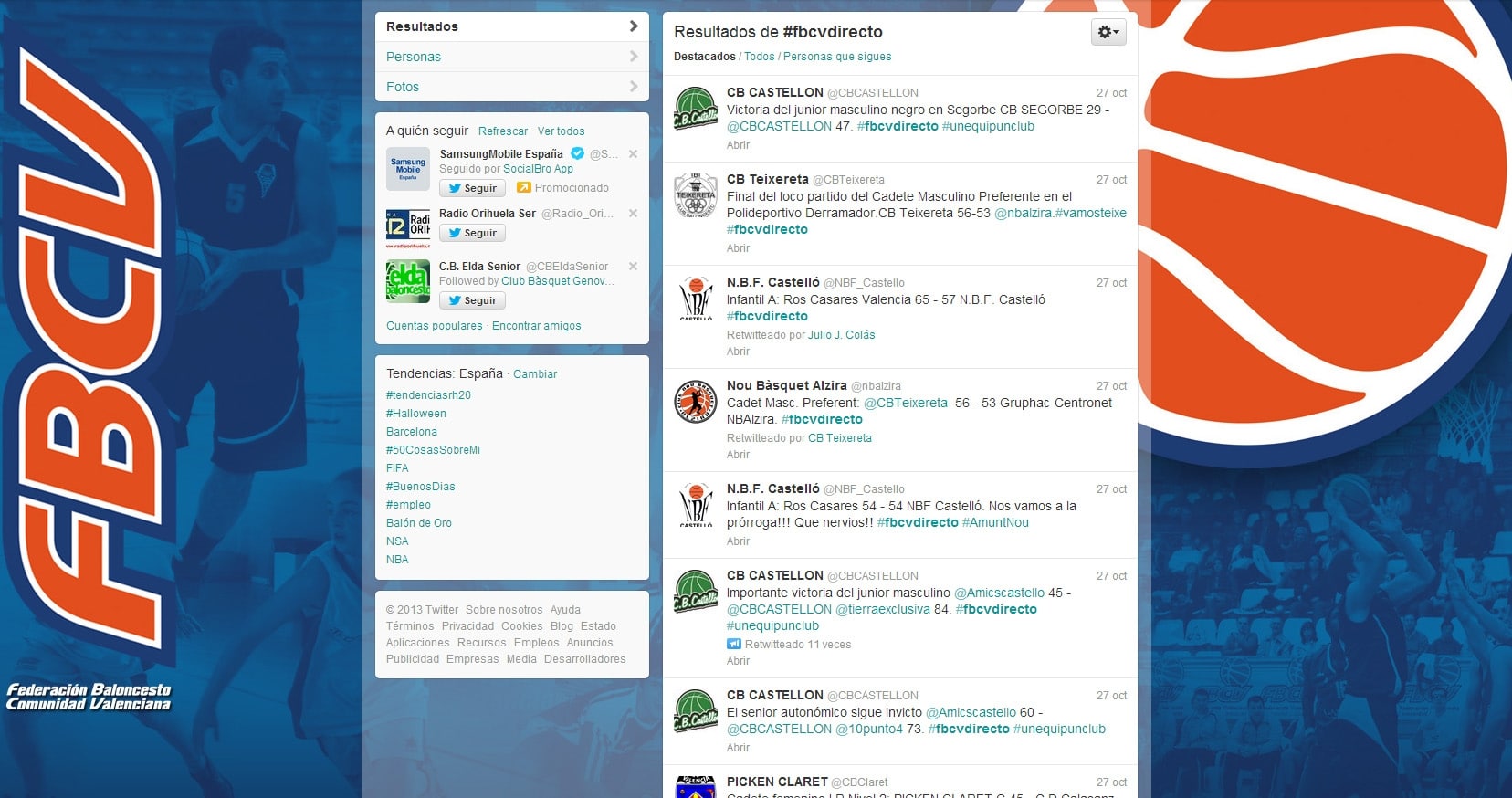Click the Ayuda footer link

click(x=565, y=610)
